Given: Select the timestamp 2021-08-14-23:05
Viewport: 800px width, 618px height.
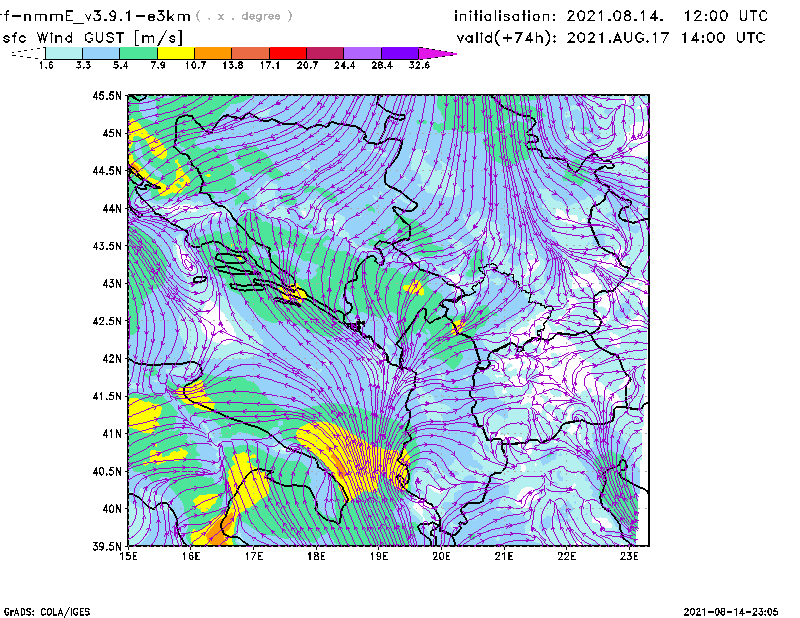Looking at the screenshot, I should click(731, 612).
